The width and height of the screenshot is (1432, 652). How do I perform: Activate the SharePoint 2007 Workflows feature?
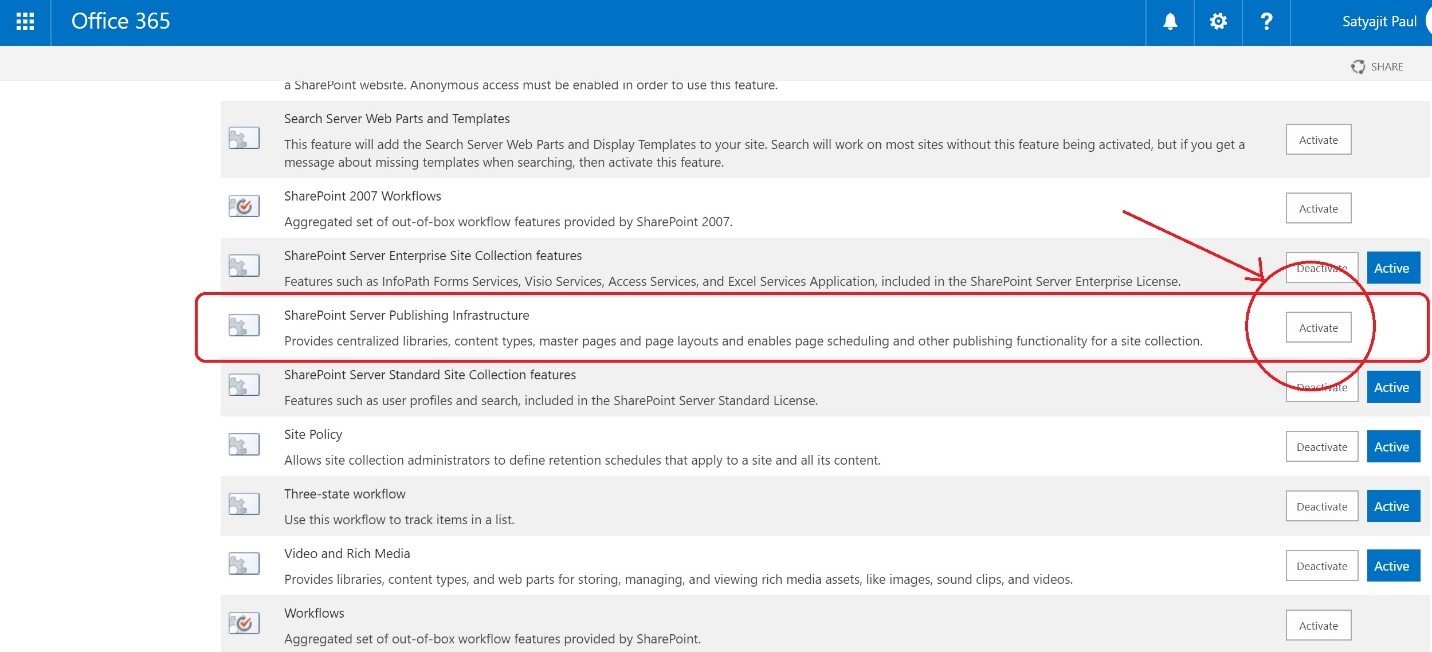click(x=1318, y=208)
